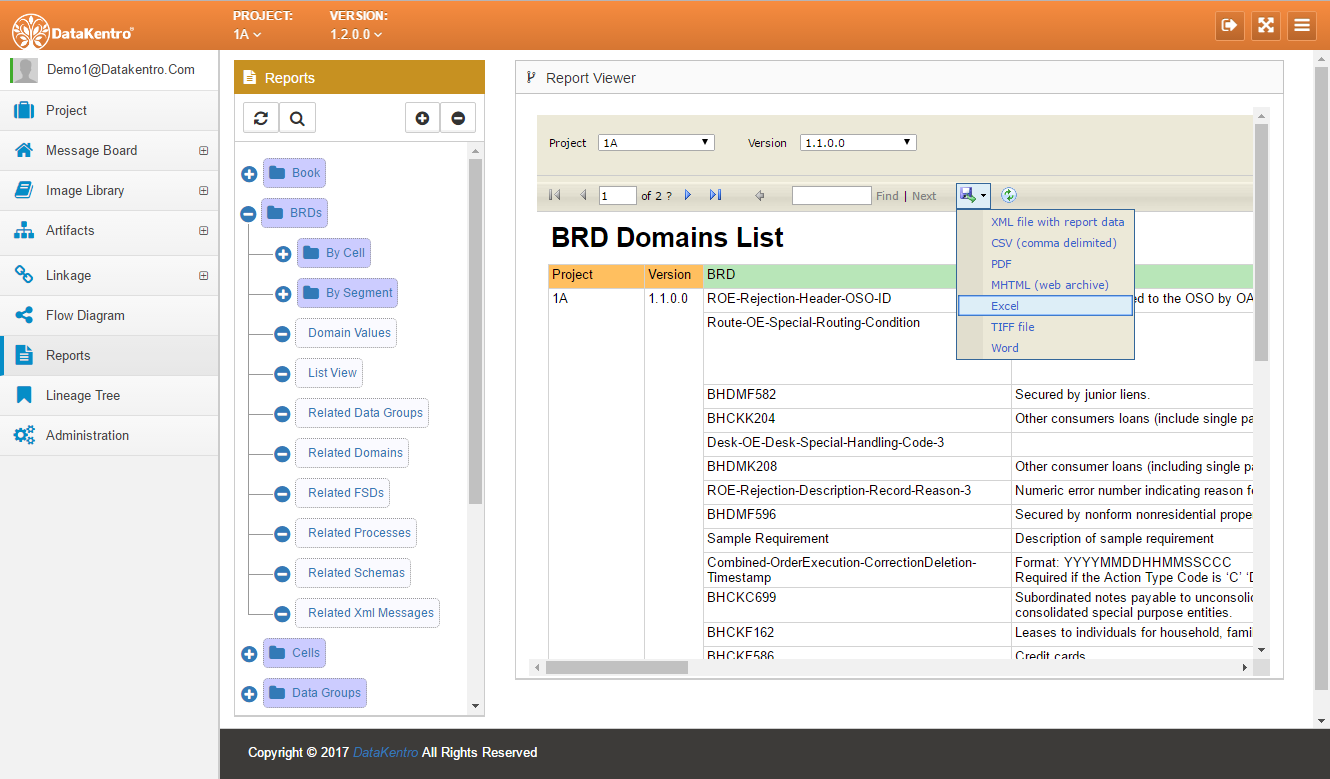Open Lineage Tree page
This screenshot has width=1330, height=779.
coord(109,395)
